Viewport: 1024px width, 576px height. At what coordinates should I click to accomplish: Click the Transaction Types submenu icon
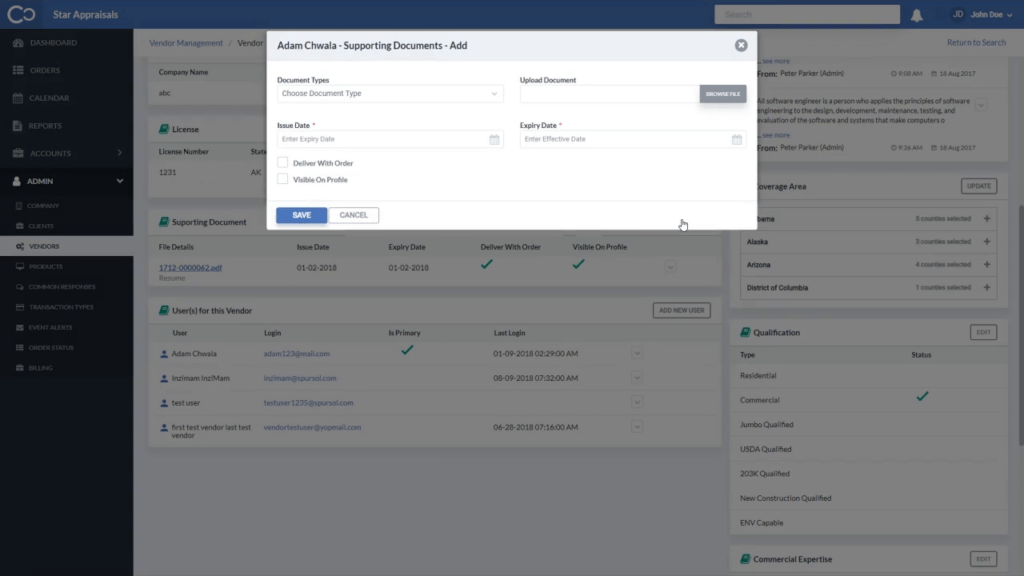point(20,307)
